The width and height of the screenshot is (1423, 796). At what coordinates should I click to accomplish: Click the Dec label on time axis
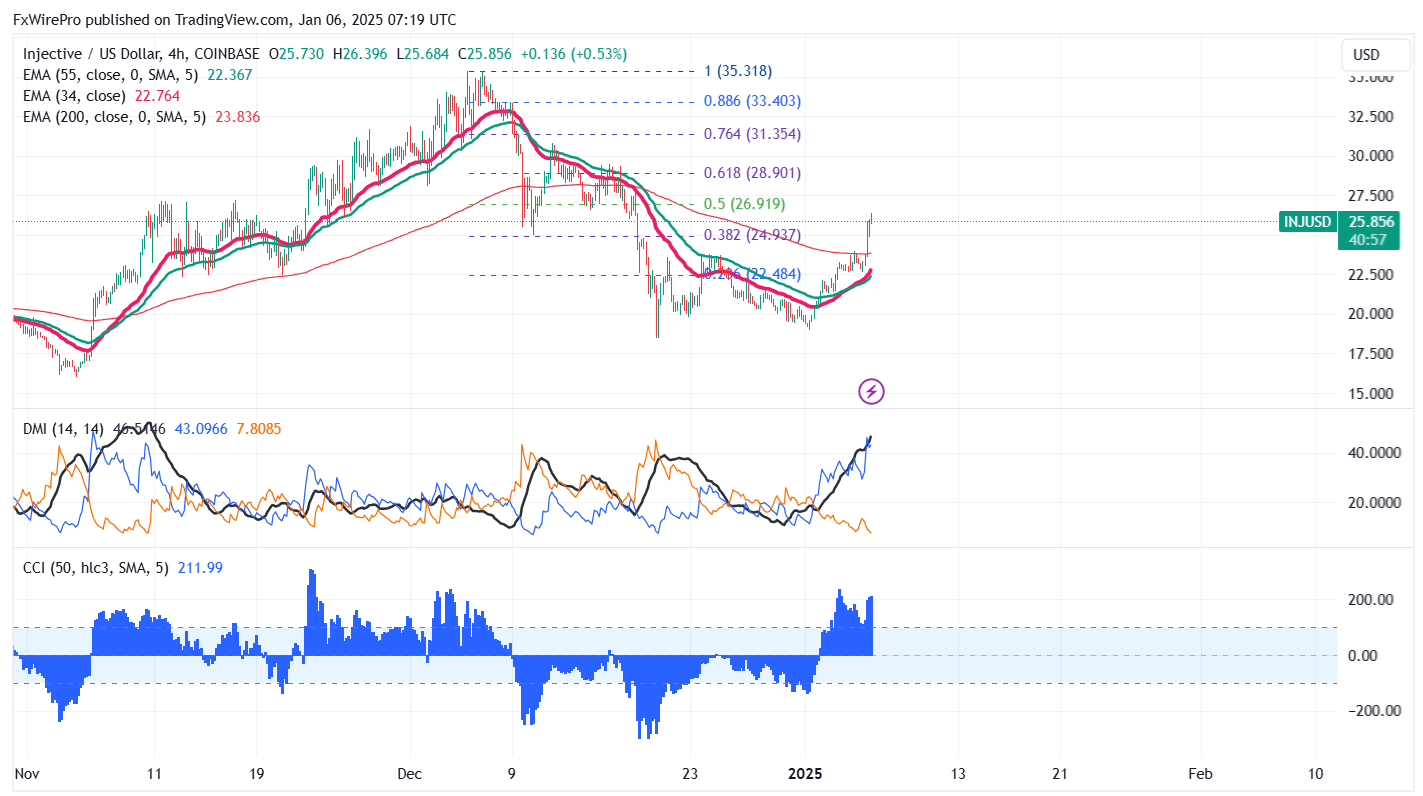pos(409,774)
